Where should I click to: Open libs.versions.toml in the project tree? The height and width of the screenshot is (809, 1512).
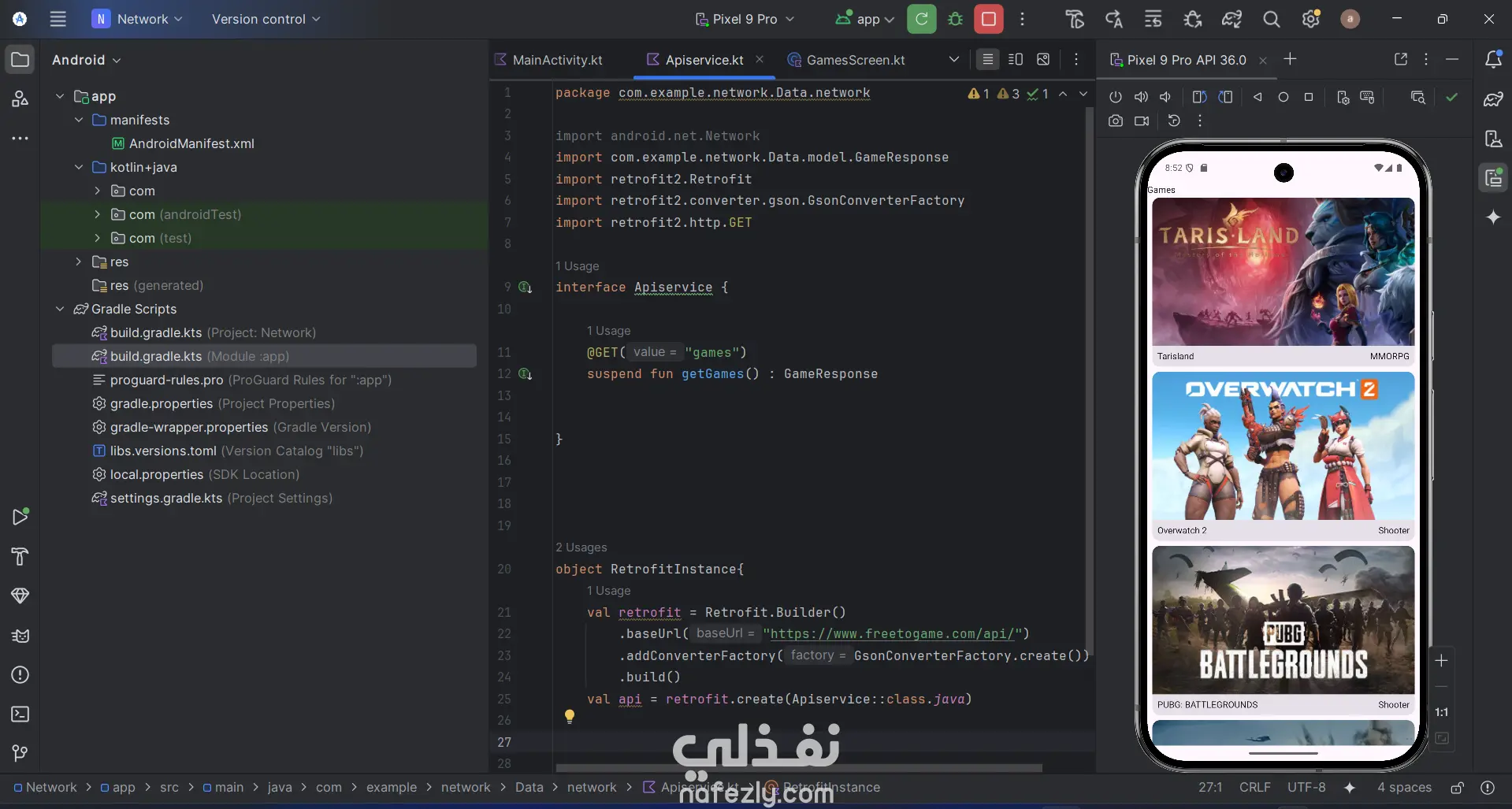pyautogui.click(x=163, y=451)
